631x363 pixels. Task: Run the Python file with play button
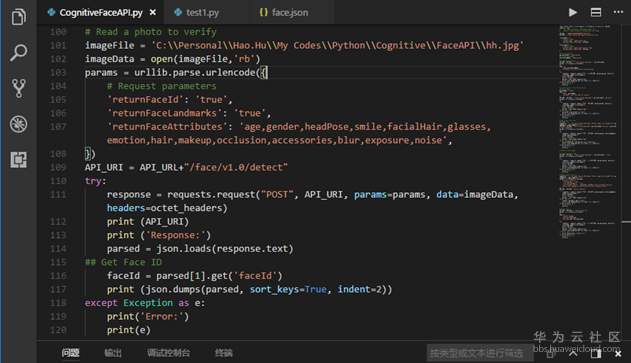pyautogui.click(x=573, y=12)
